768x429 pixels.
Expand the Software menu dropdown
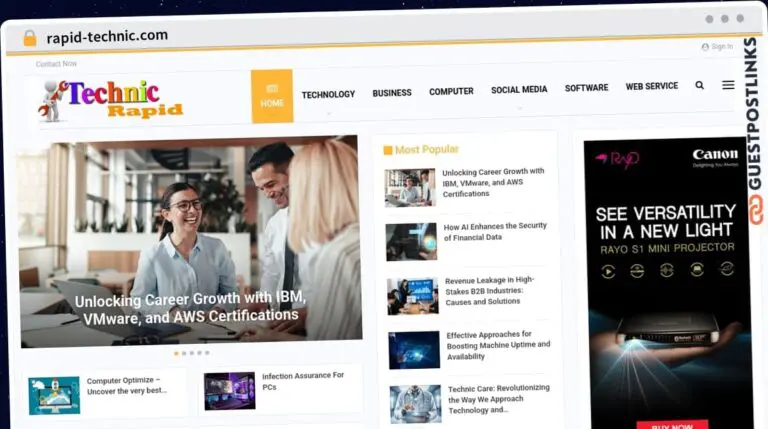(x=586, y=88)
